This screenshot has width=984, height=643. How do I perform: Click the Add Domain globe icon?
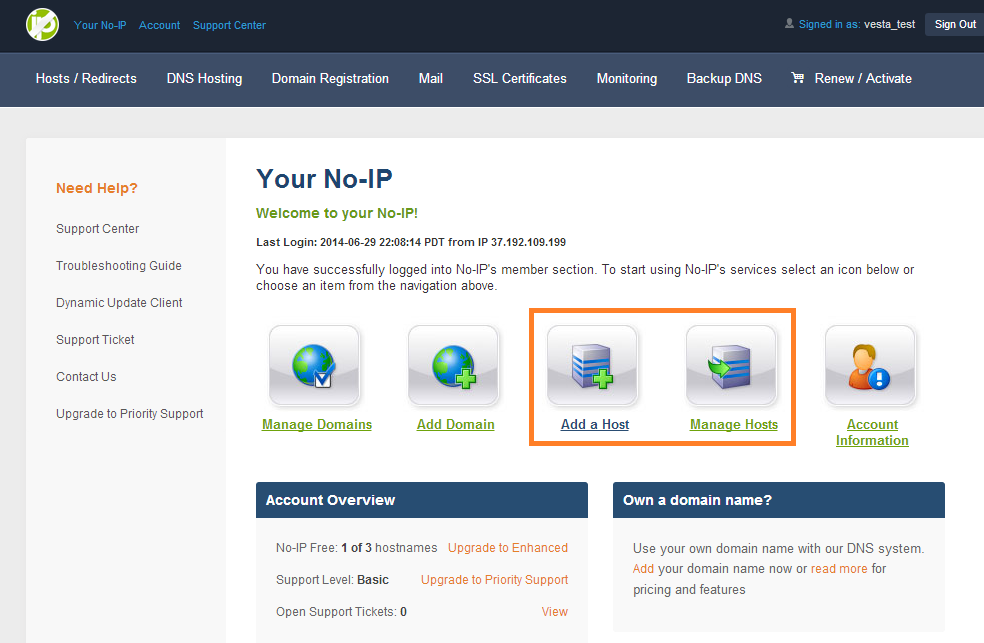pos(453,365)
